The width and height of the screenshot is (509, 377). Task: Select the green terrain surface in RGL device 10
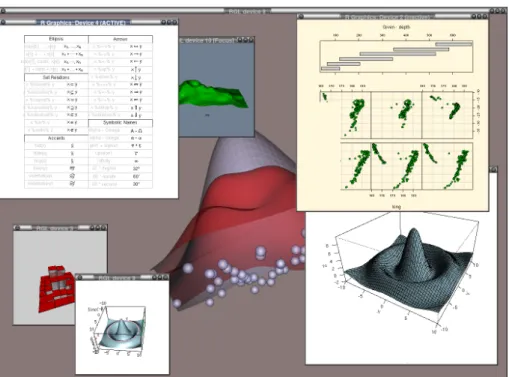coord(213,93)
